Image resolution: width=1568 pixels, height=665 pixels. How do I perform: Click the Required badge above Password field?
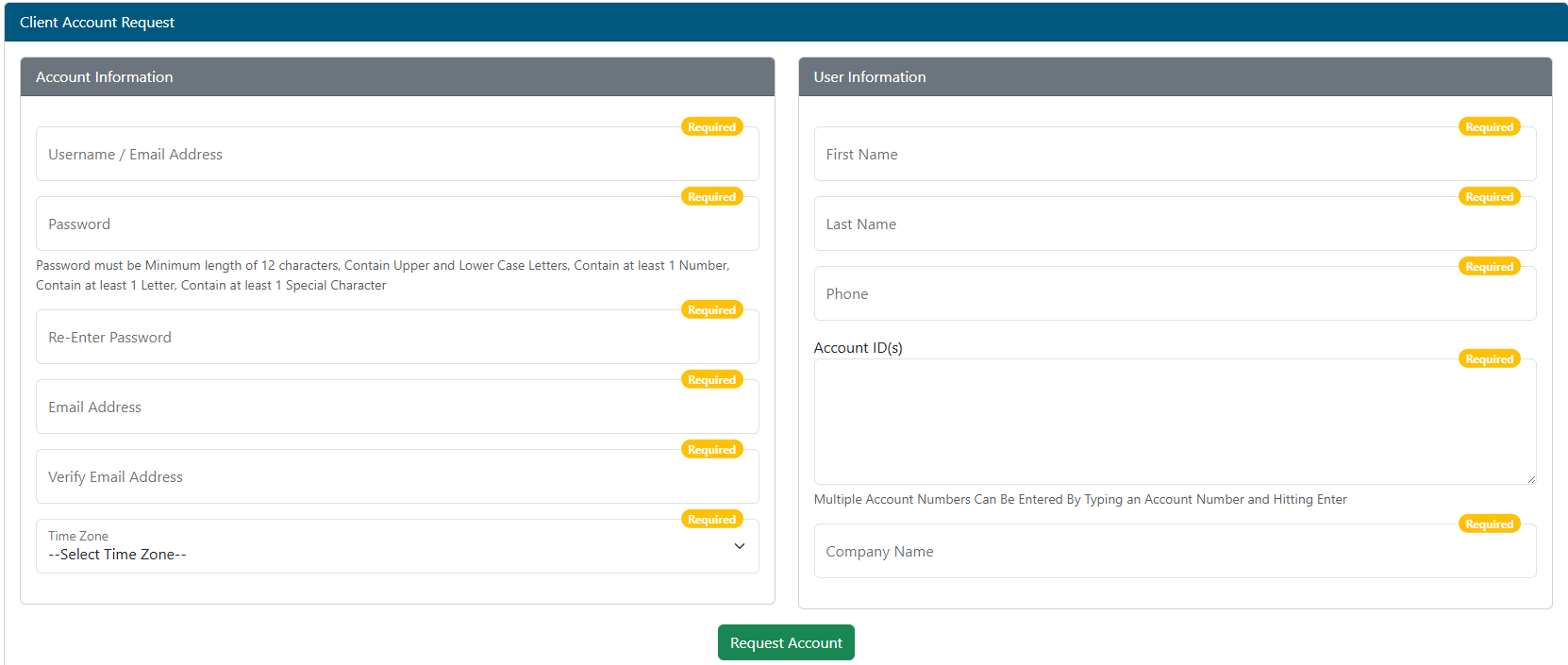[x=711, y=197]
